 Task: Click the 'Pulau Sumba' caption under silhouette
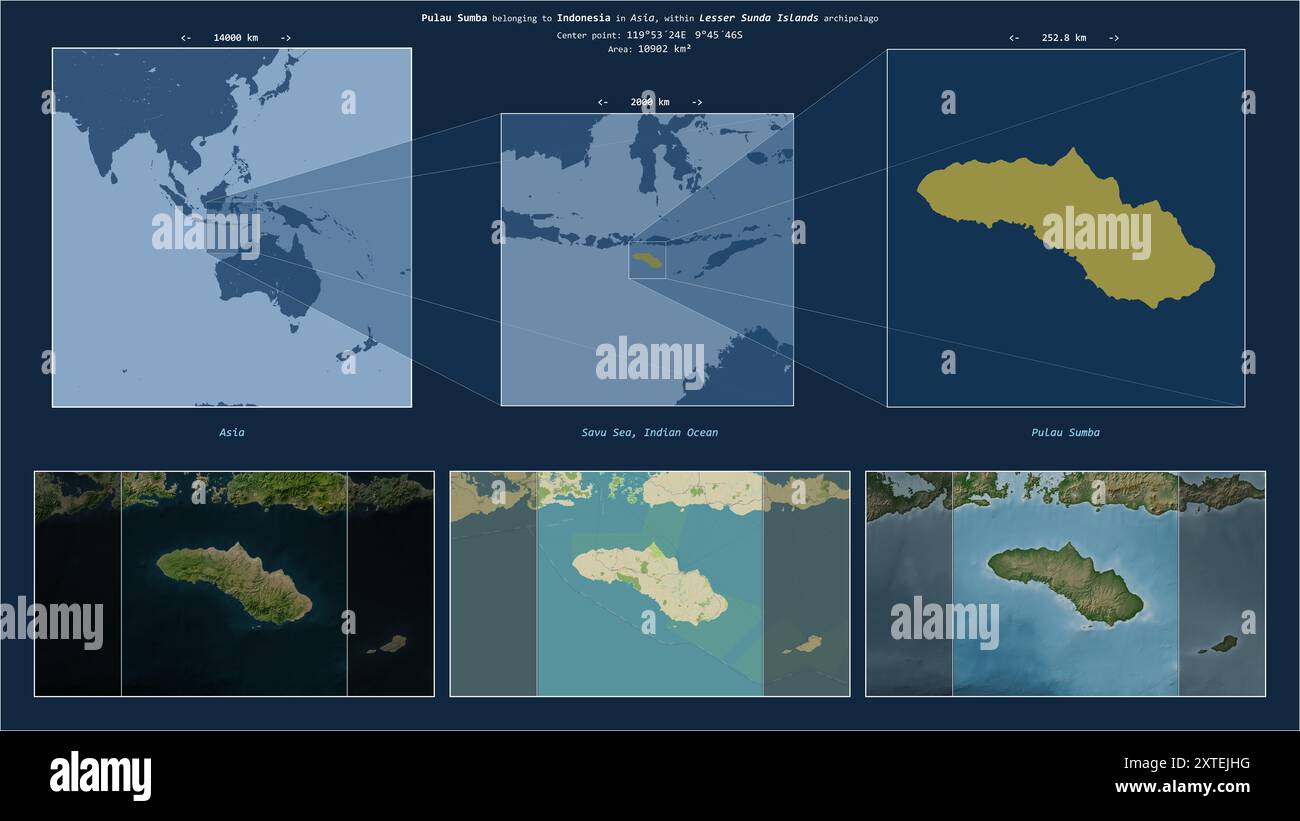click(x=1066, y=433)
